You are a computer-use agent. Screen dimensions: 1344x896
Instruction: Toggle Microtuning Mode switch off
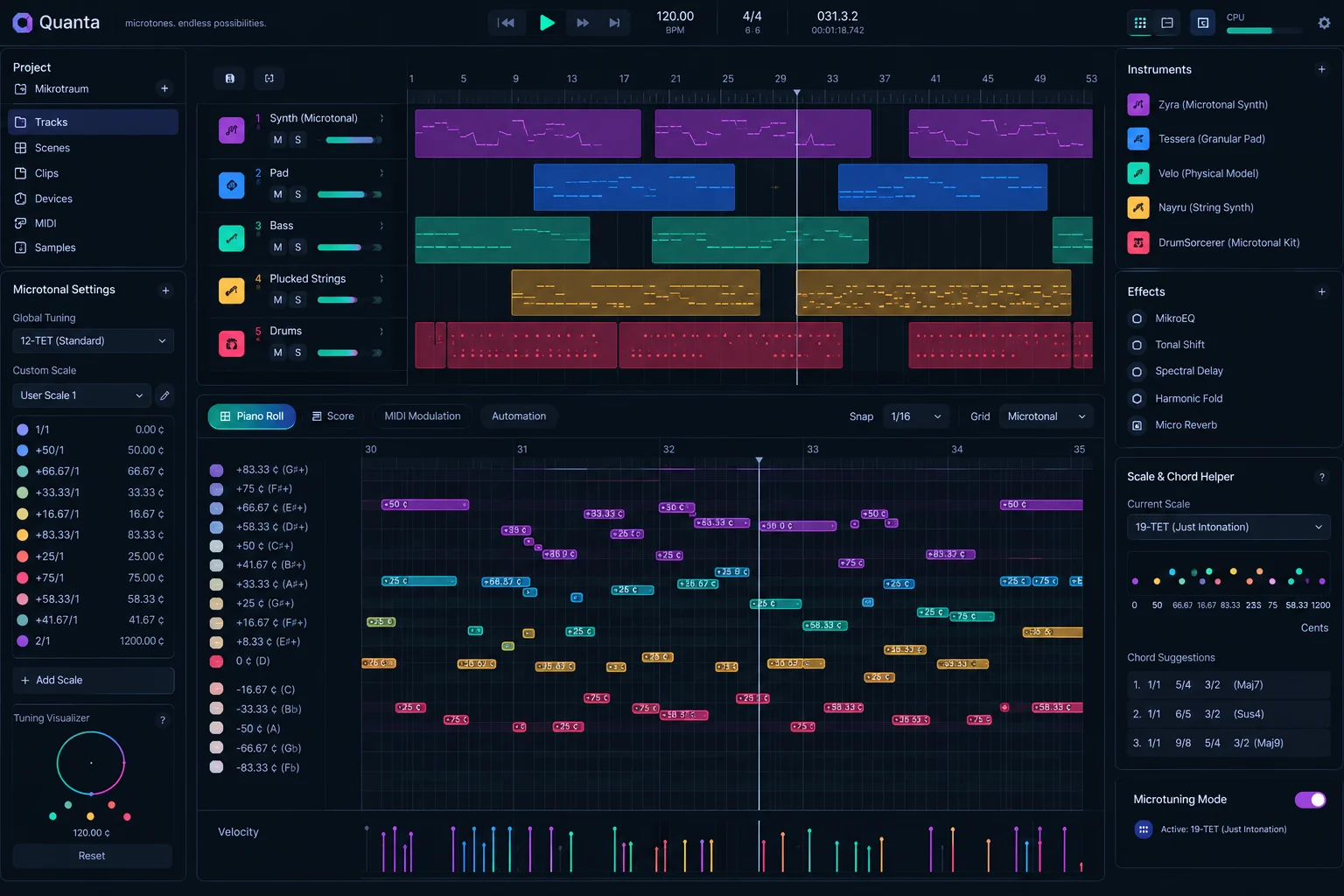[x=1310, y=800]
